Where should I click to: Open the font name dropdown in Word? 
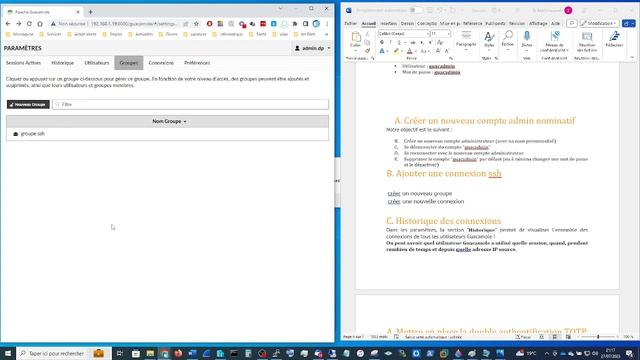[x=428, y=34]
